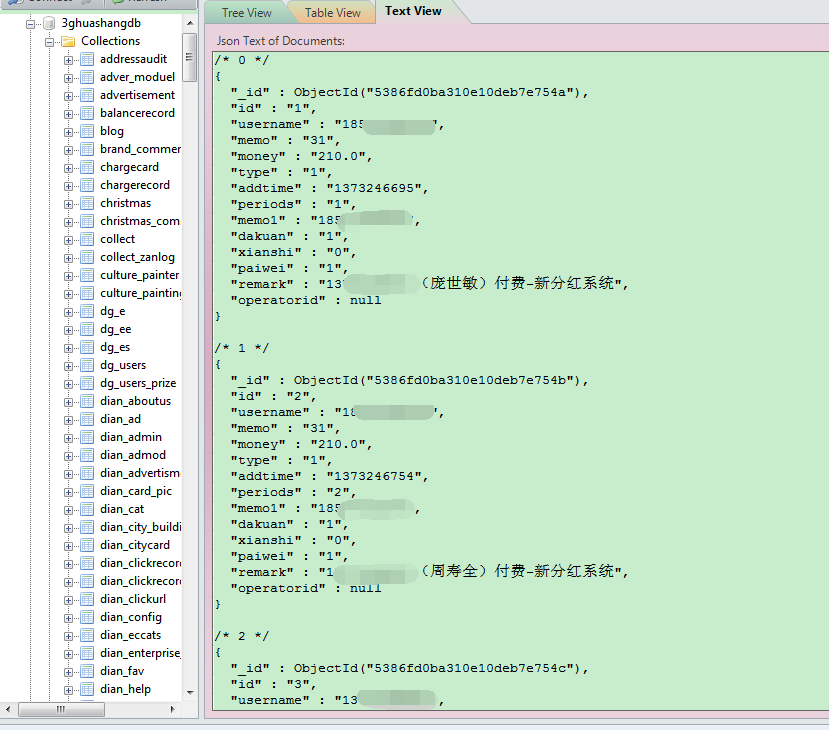Viewport: 829px width, 730px height.
Task: Click the dian_admin table icon
Action: point(87,437)
